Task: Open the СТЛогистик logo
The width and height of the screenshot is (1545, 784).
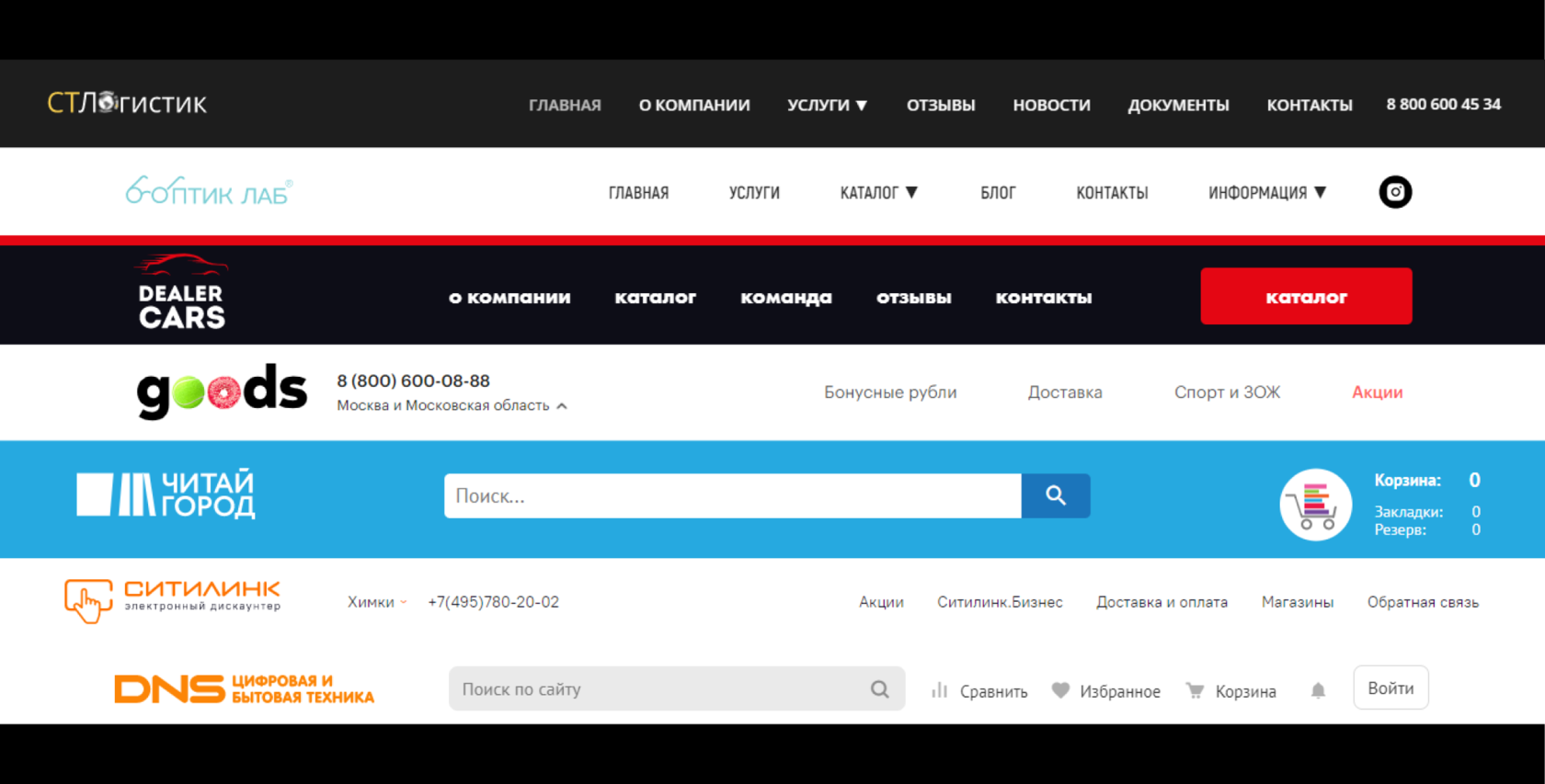Action: [127, 103]
